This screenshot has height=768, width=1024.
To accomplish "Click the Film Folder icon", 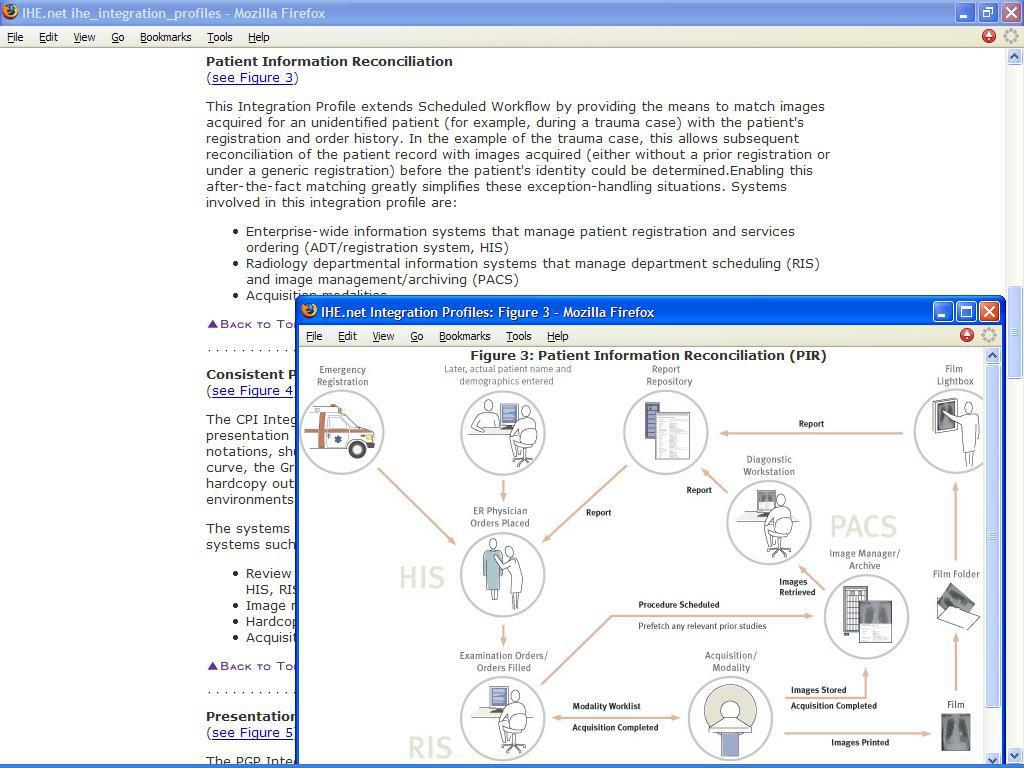I will click(957, 607).
